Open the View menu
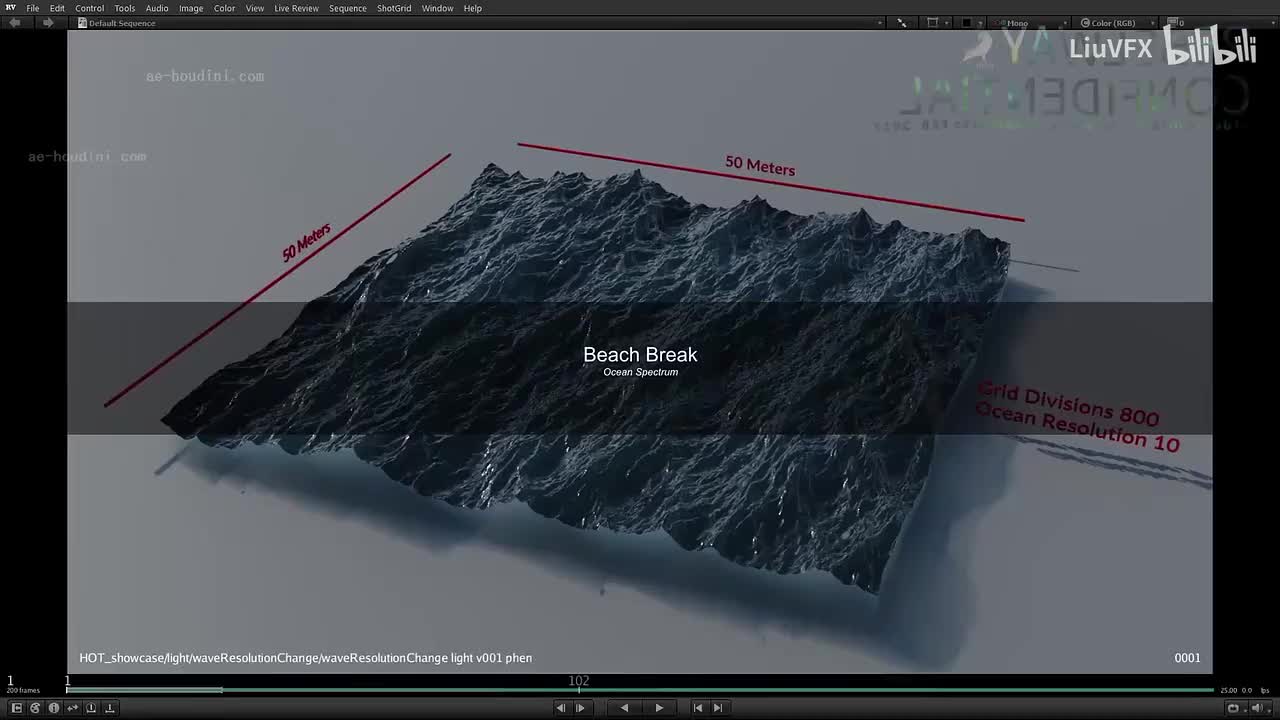 [255, 8]
